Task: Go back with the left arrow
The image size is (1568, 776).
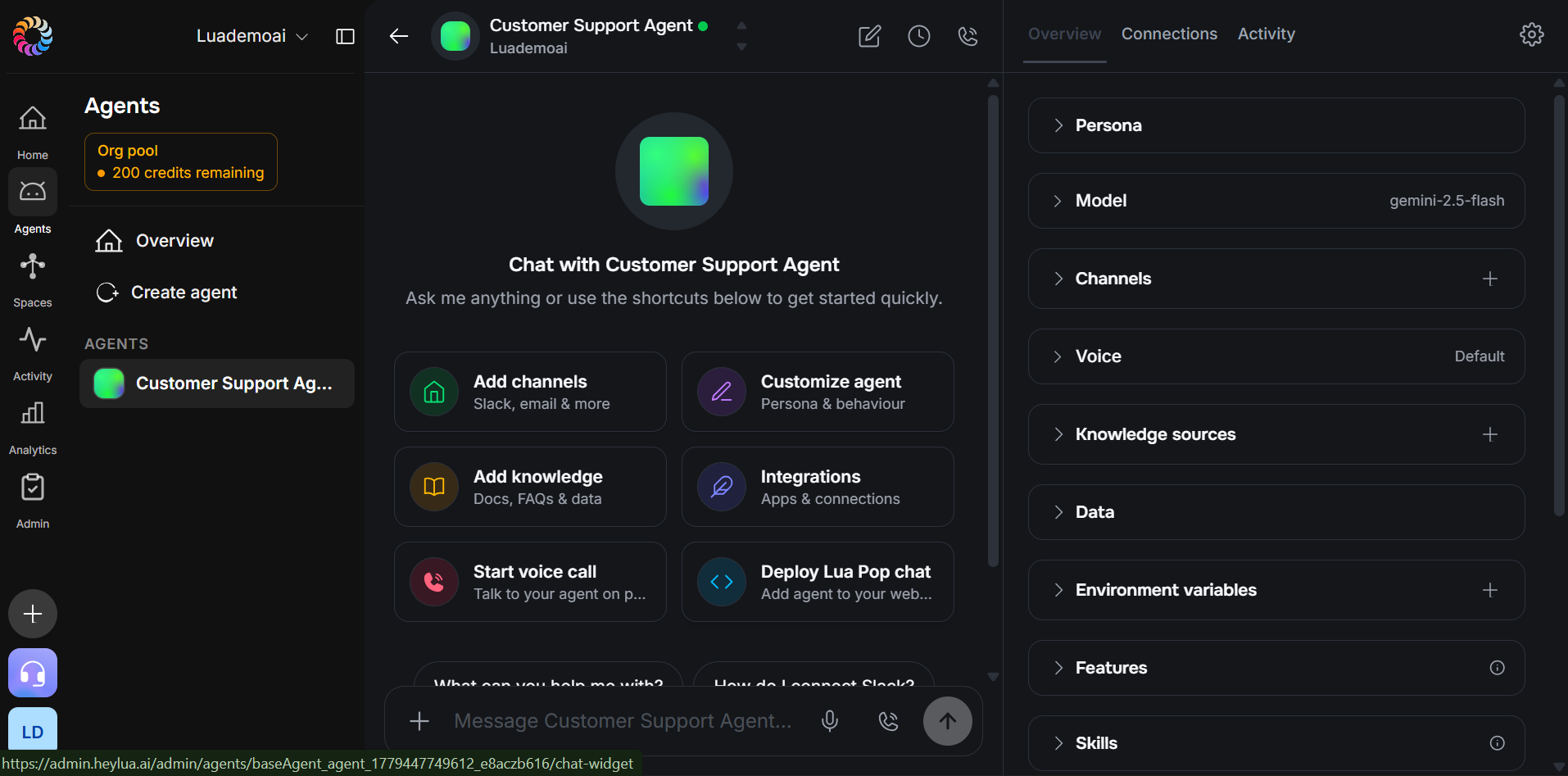Action: pyautogui.click(x=399, y=36)
